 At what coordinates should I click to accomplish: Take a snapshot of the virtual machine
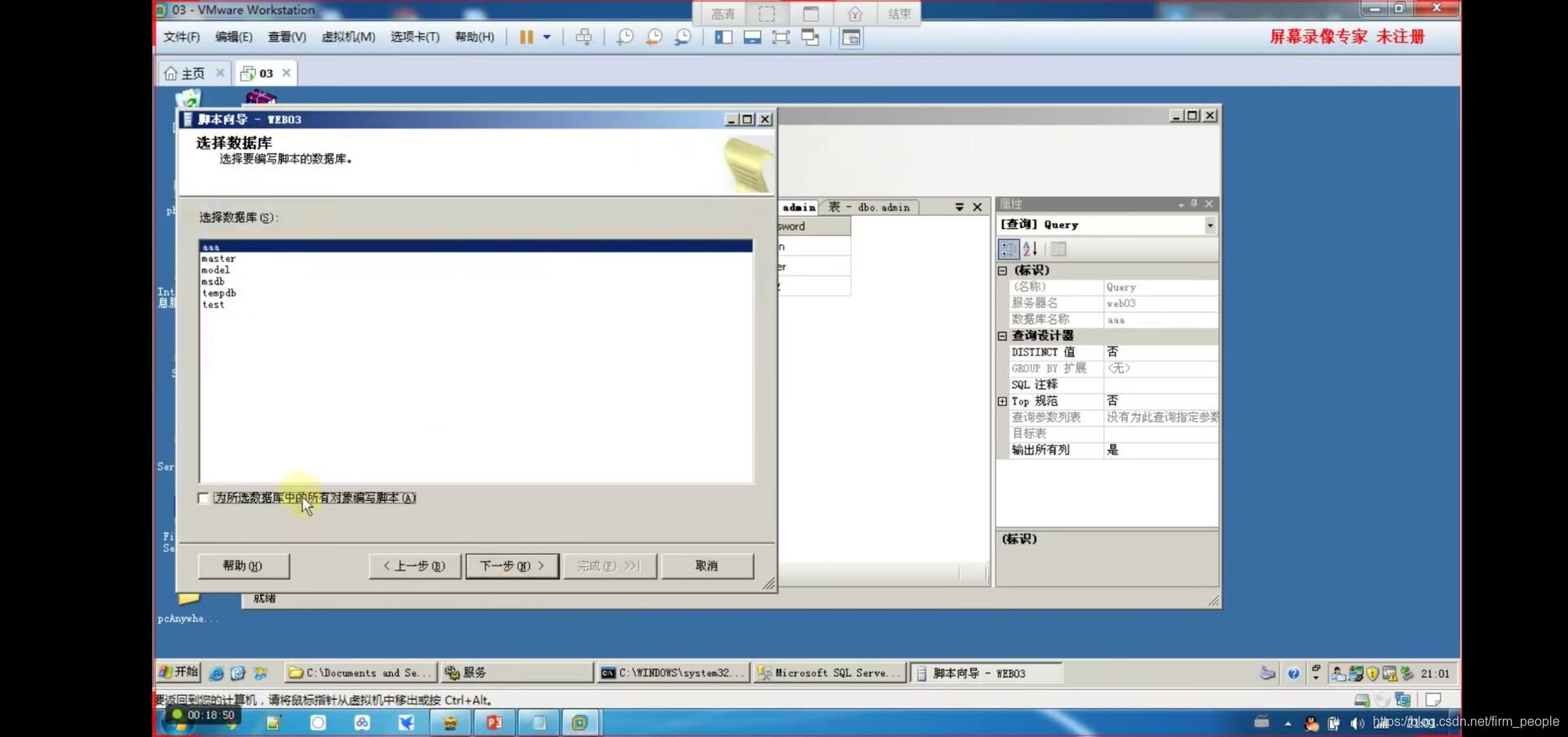coord(625,38)
